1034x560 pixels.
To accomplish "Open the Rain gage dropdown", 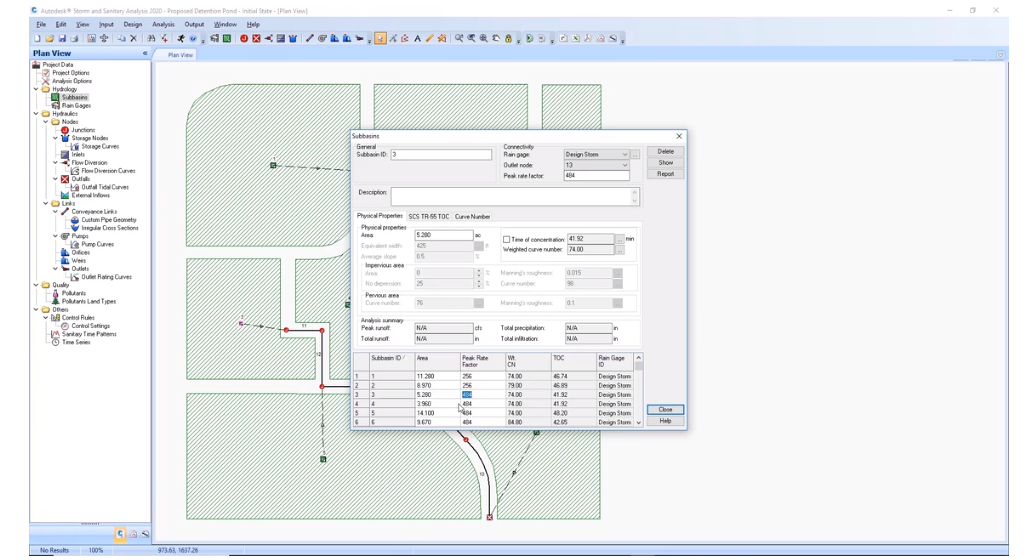I will tap(624, 154).
